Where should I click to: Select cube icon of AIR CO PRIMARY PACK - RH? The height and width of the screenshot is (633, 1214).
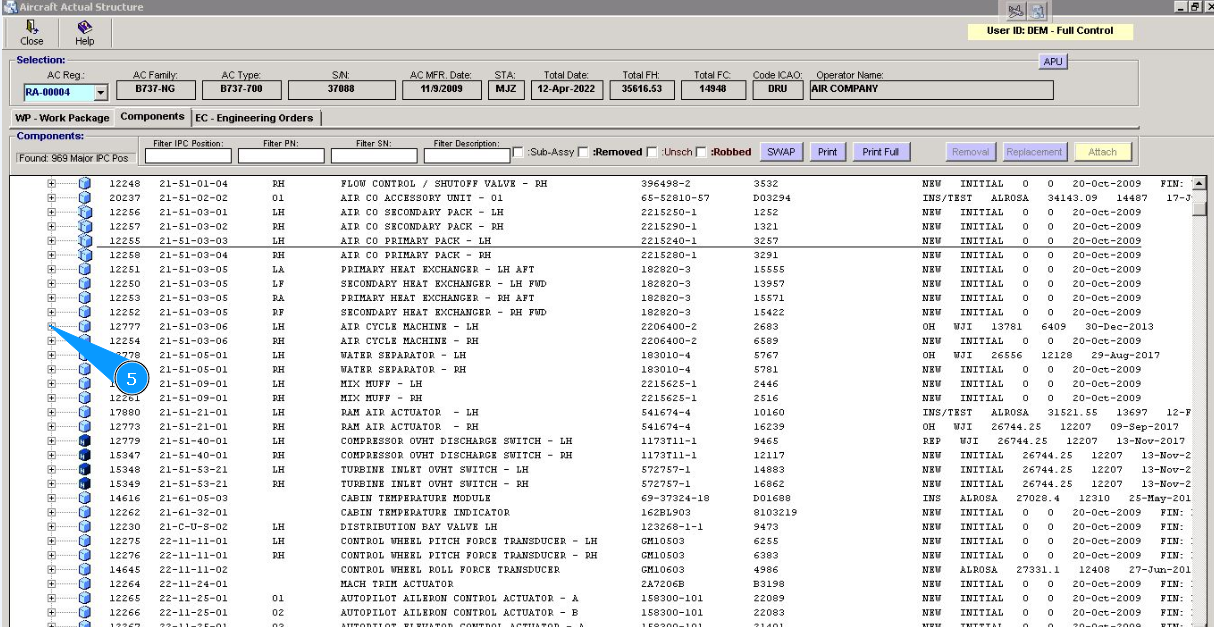pos(85,255)
